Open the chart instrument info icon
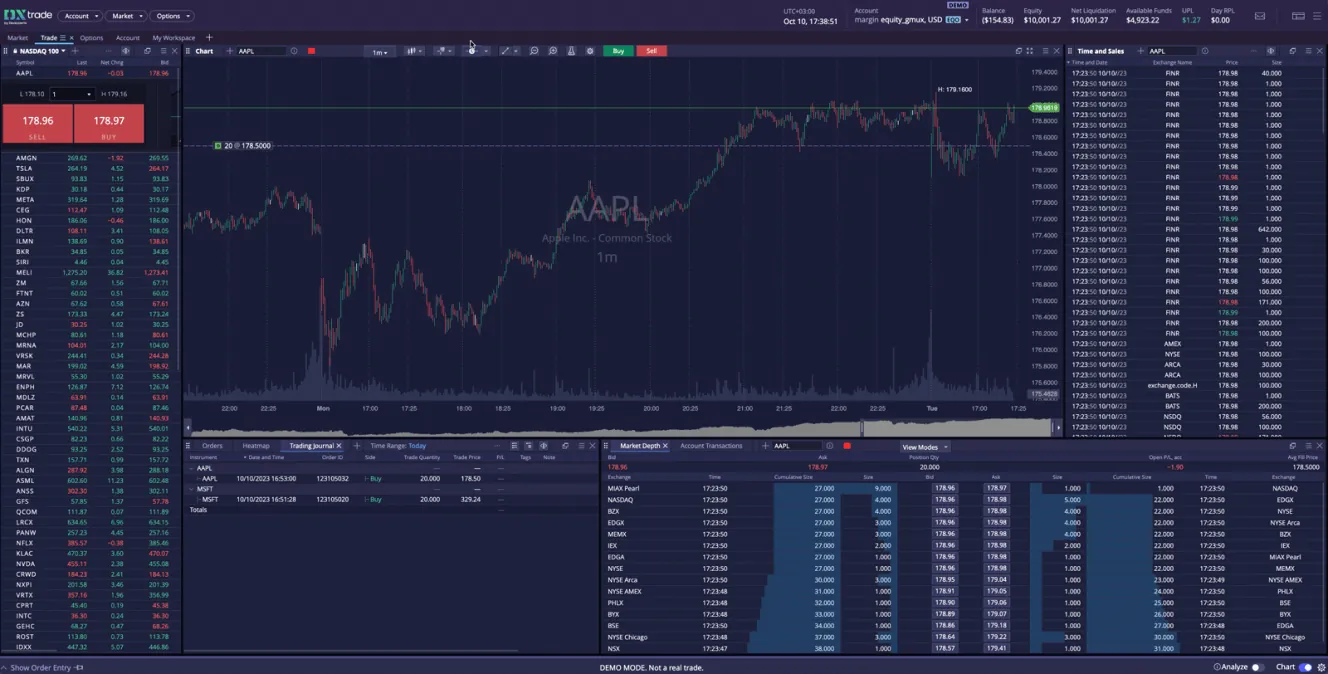The height and width of the screenshot is (674, 1328). 294,51
